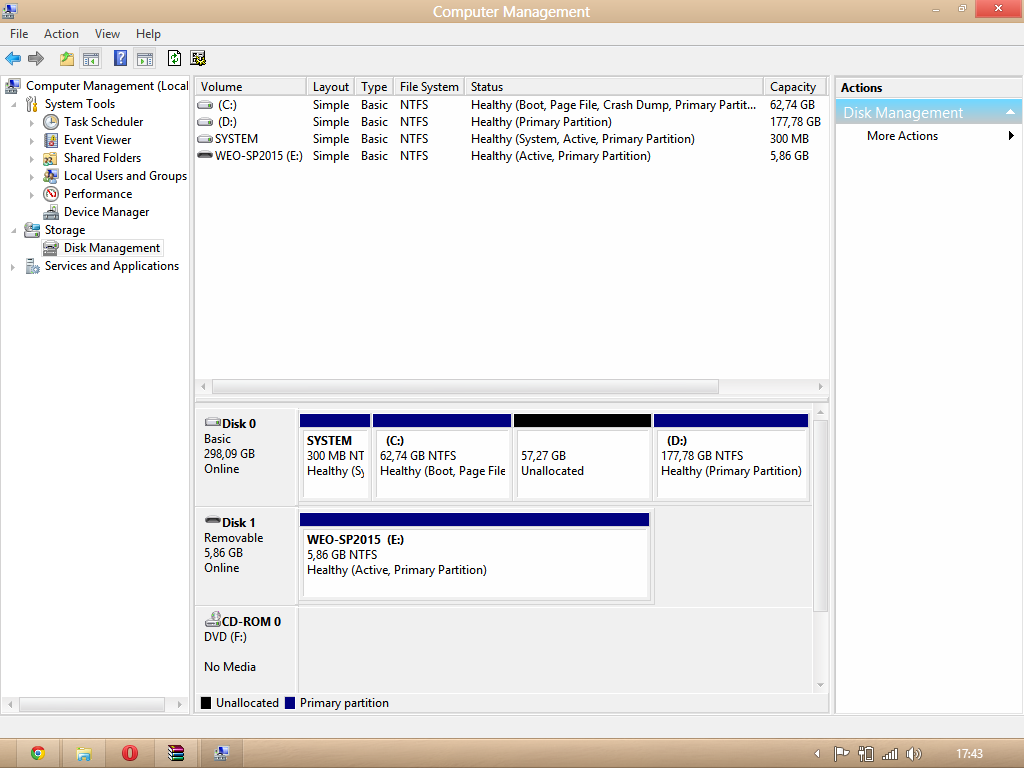Screen dimensions: 1024x768
Task: Select Performance in the tree
Action: (98, 194)
